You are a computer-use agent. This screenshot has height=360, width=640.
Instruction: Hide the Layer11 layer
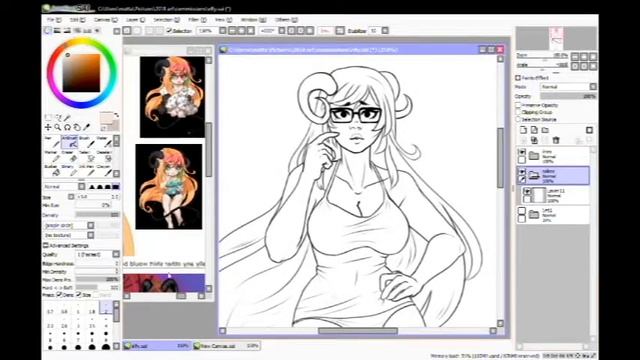(527, 191)
